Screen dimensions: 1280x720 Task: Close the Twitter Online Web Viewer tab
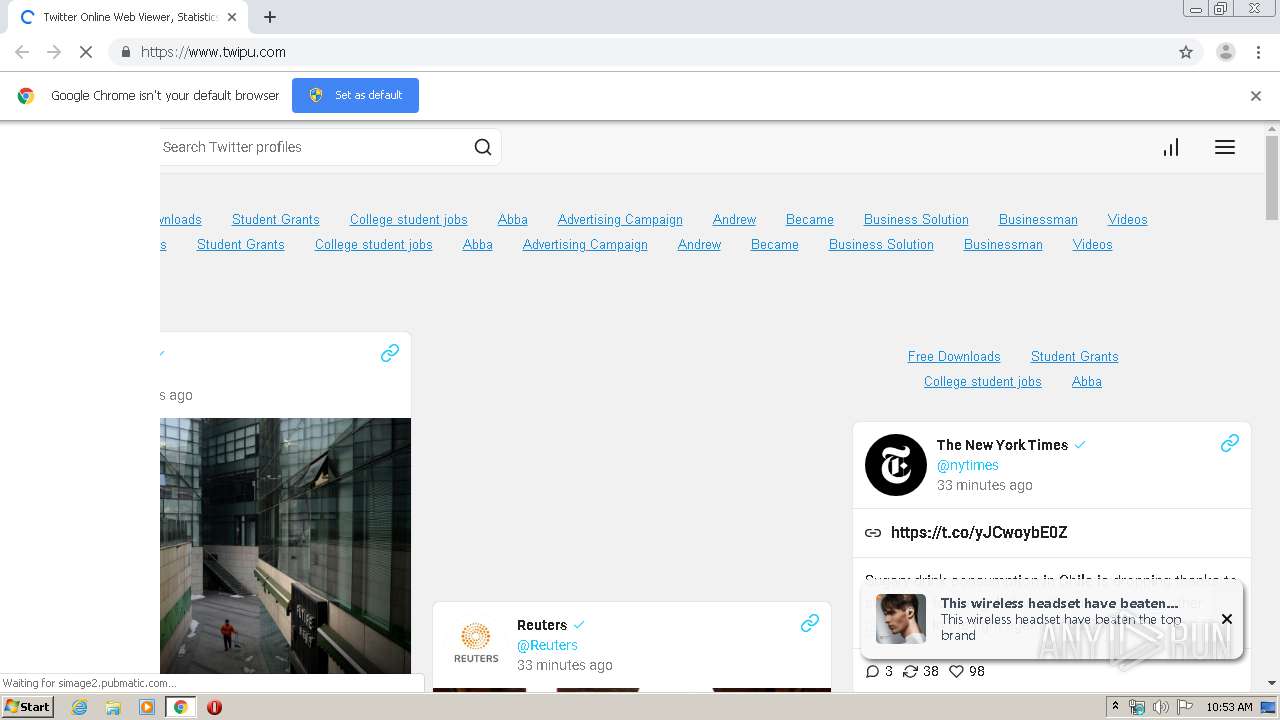(232, 17)
